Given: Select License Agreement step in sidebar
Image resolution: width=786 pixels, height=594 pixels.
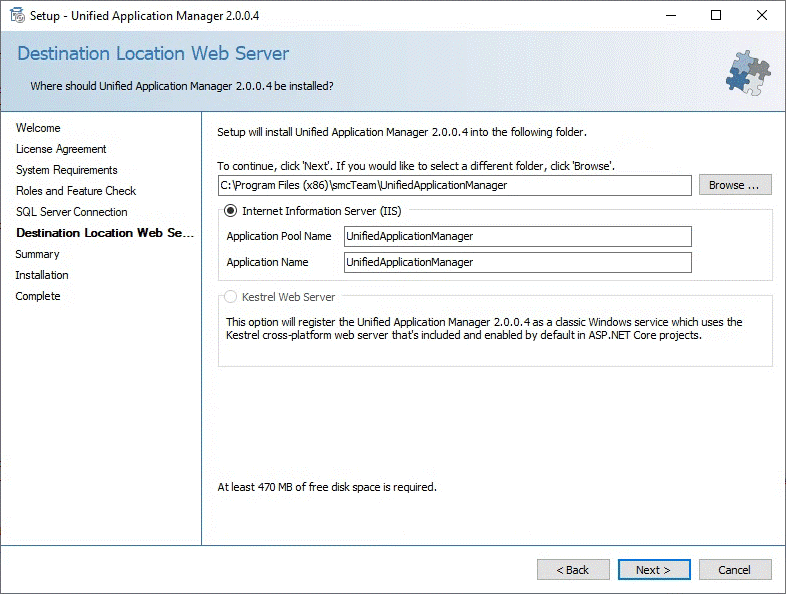Looking at the screenshot, I should [61, 149].
